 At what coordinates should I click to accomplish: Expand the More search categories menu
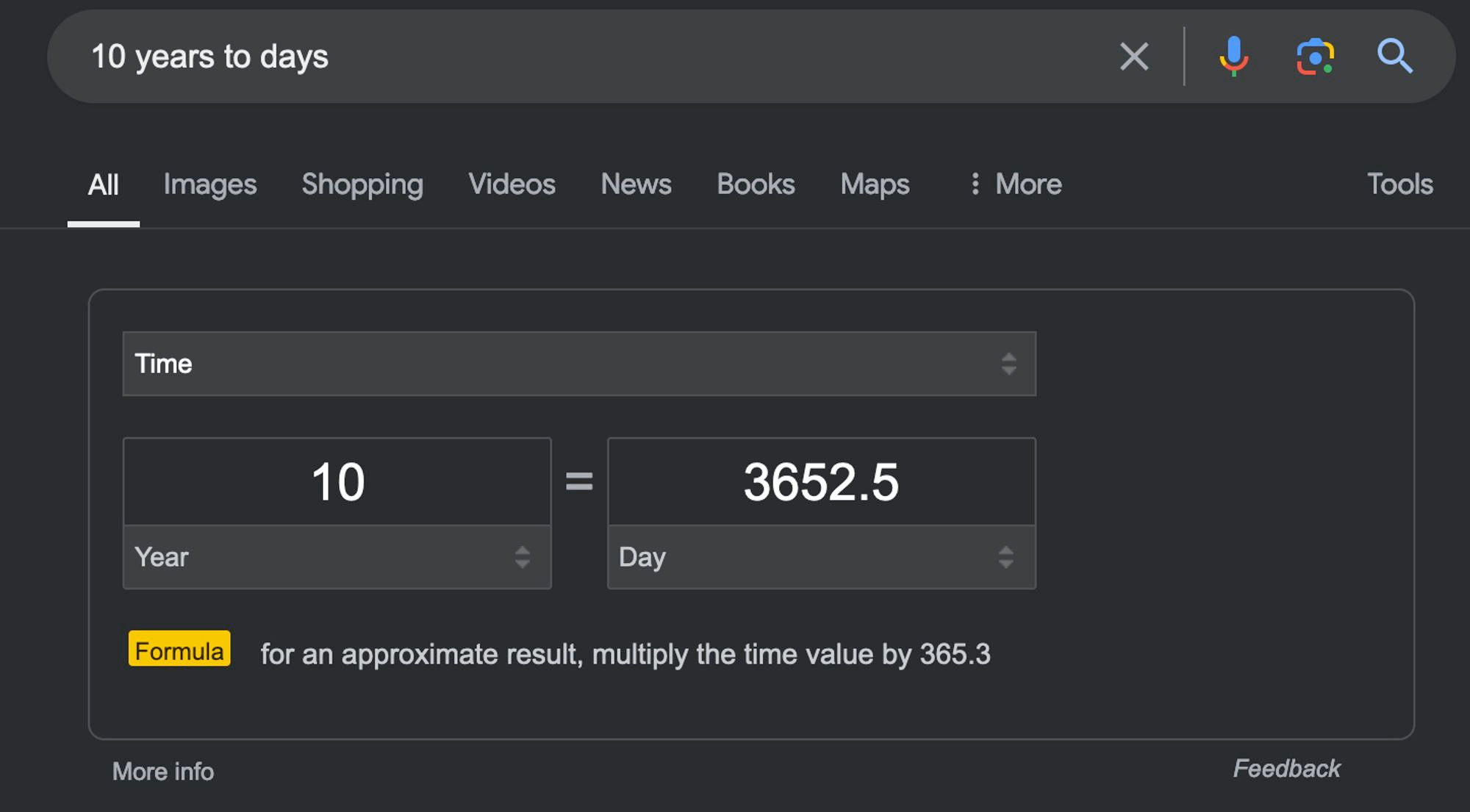(x=1017, y=184)
